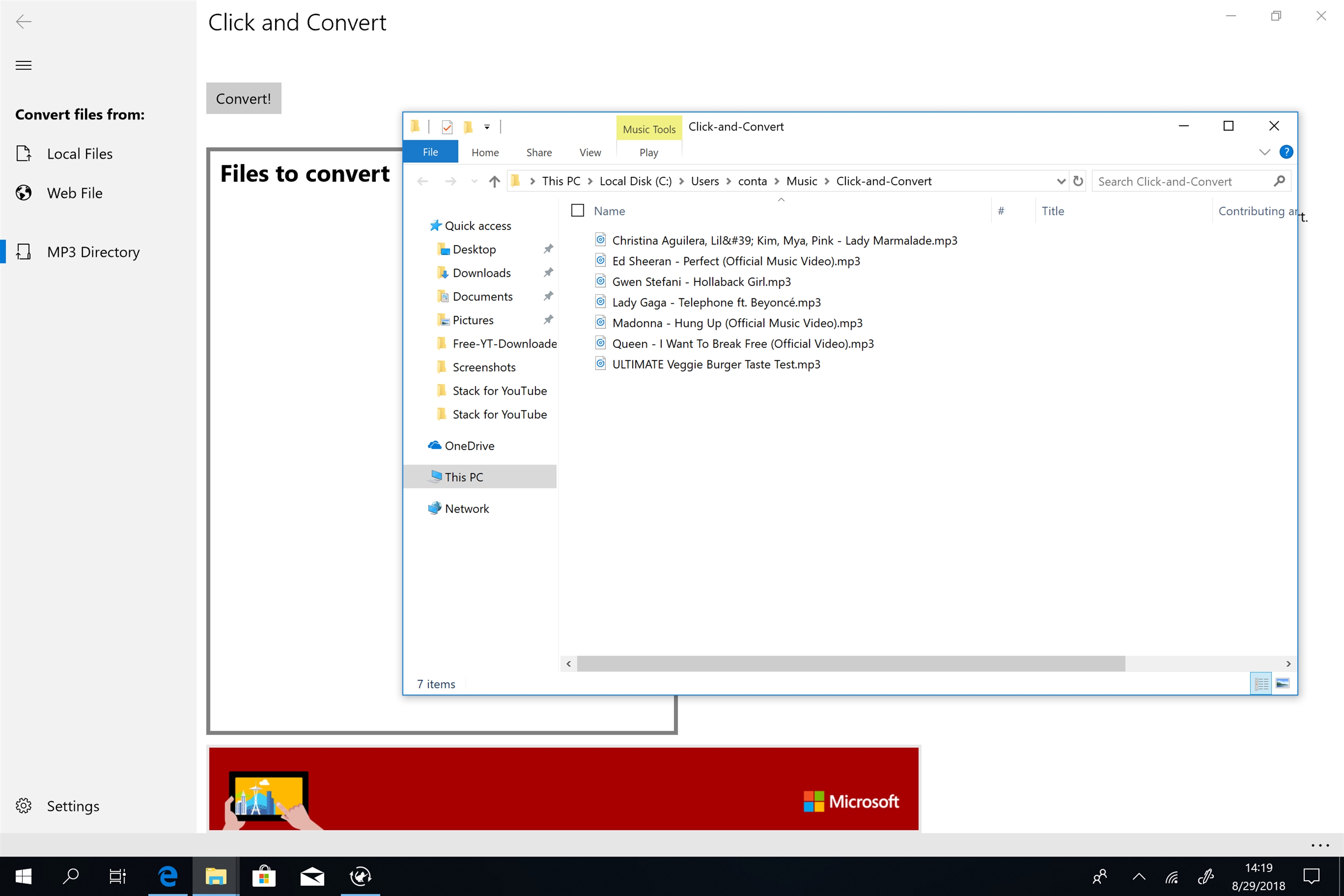The width and height of the screenshot is (1344, 896).
Task: Open the Quick Access Toolbar customize dropdown
Action: 487,127
